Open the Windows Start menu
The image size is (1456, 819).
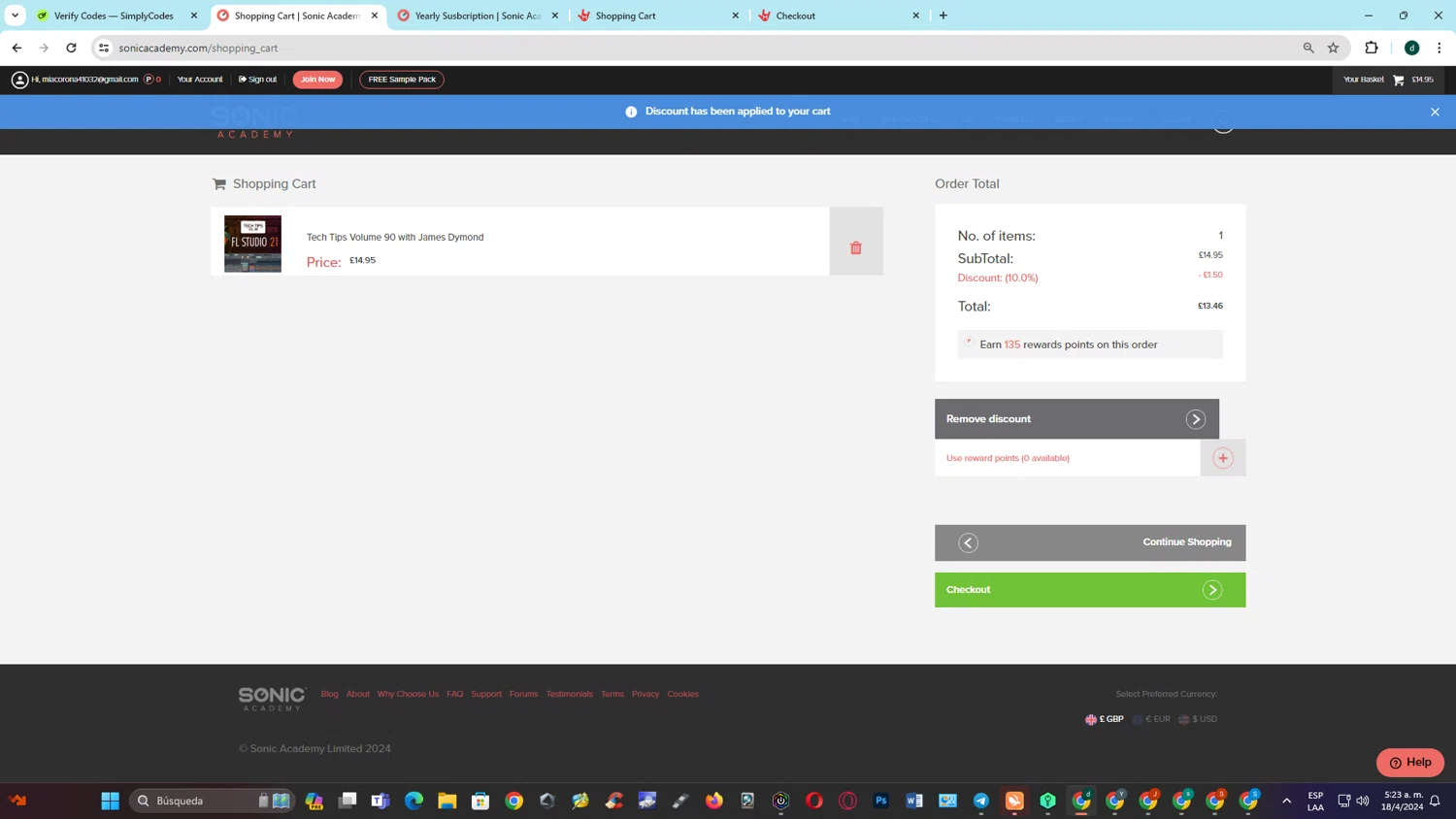(110, 801)
